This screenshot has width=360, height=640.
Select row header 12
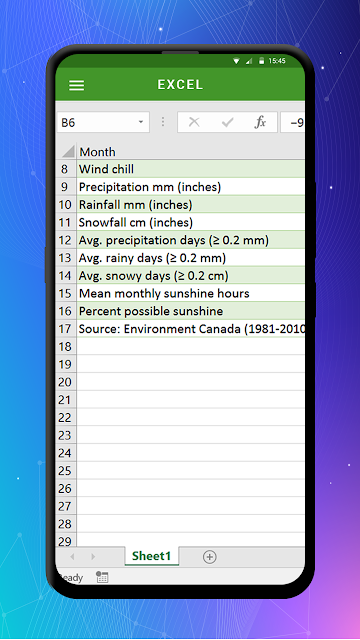(66, 240)
